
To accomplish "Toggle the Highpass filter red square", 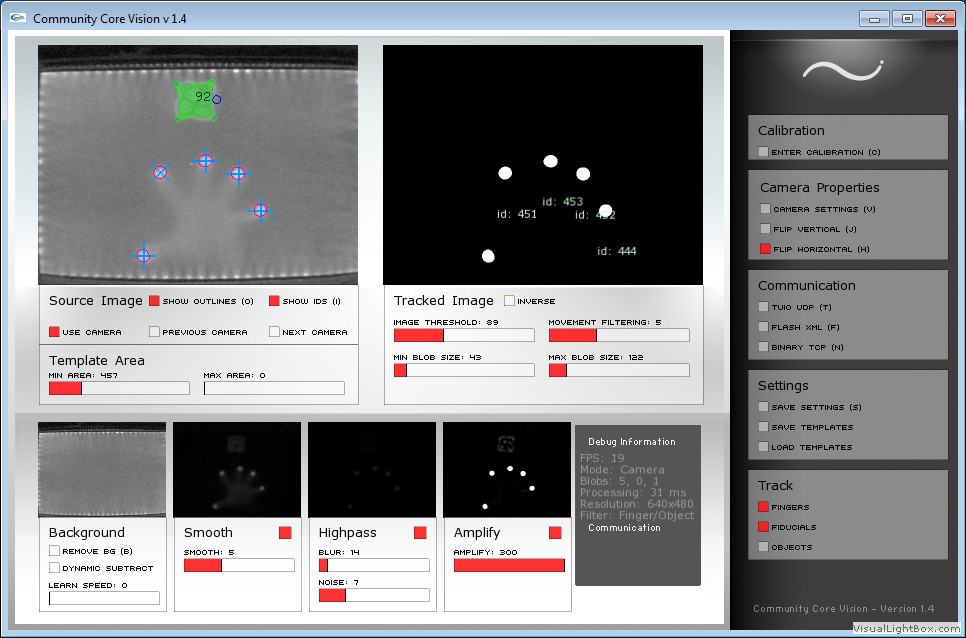I will coord(420,533).
